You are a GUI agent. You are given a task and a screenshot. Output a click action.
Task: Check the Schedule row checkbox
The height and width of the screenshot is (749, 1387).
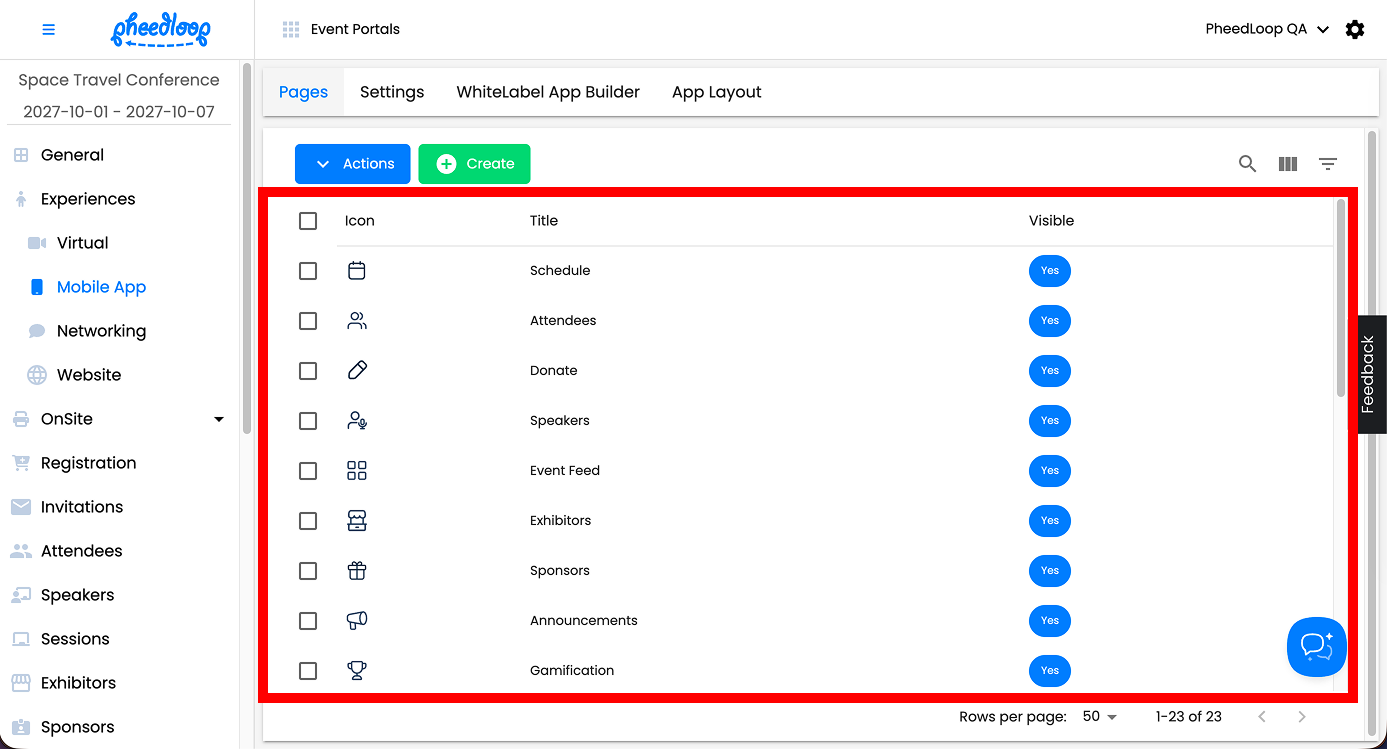308,271
